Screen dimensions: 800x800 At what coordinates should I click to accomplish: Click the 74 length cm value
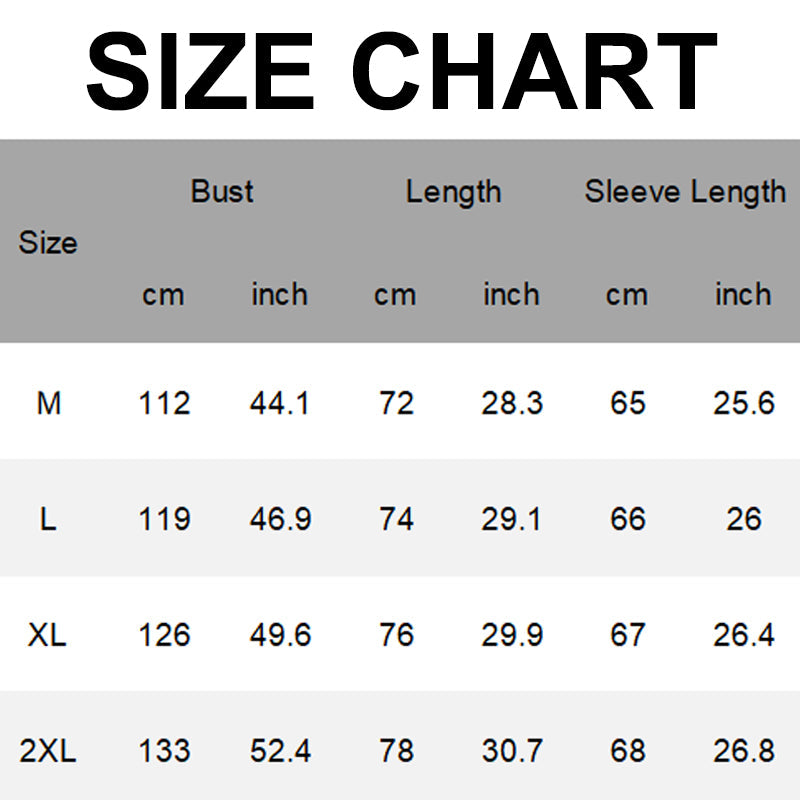(x=396, y=519)
